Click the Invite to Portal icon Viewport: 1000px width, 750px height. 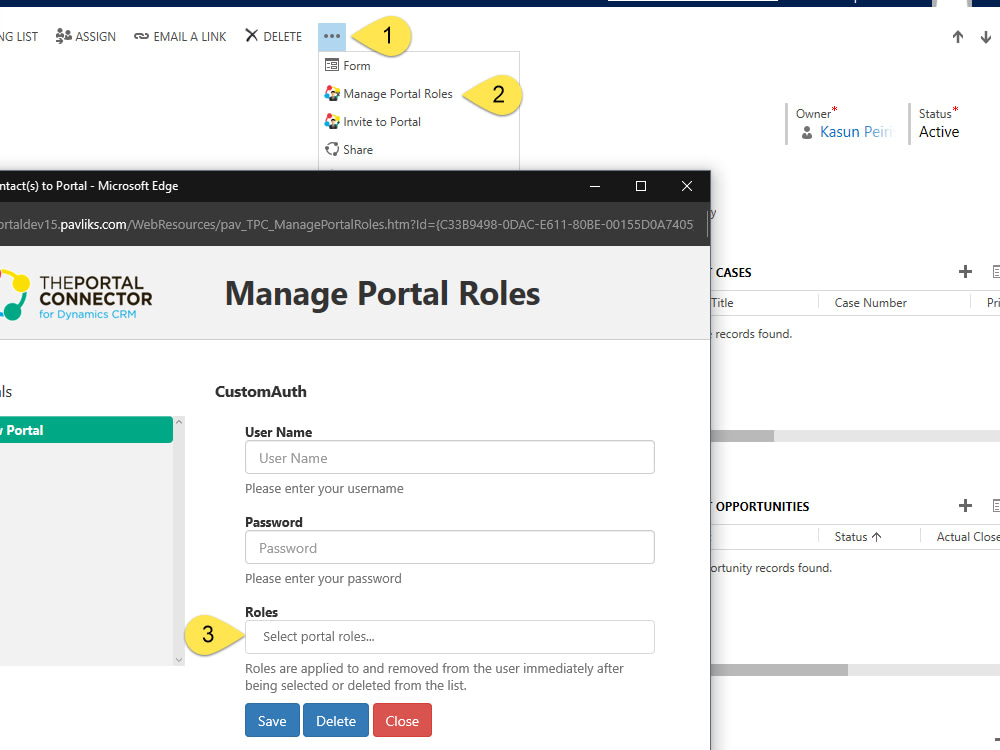click(x=332, y=121)
